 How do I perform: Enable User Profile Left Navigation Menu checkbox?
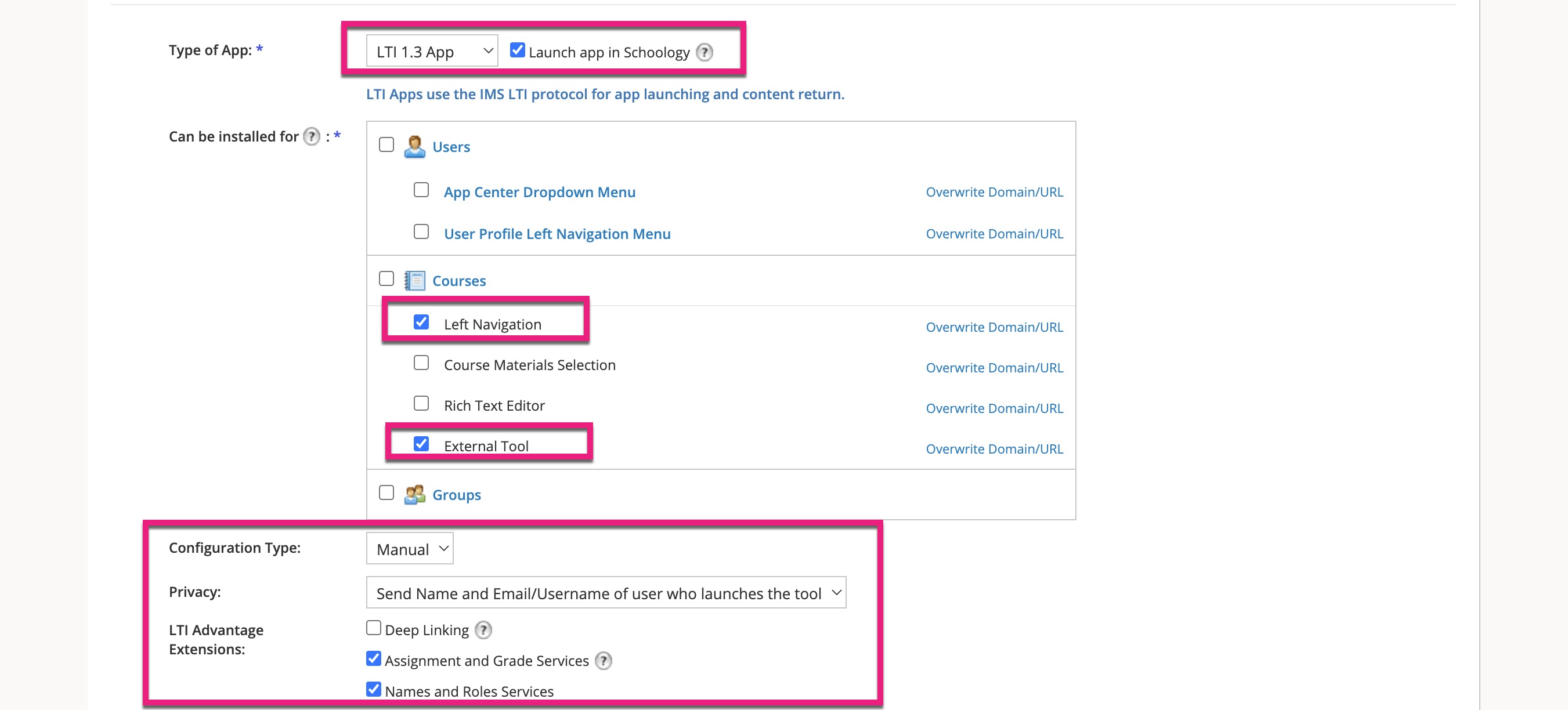tap(421, 232)
